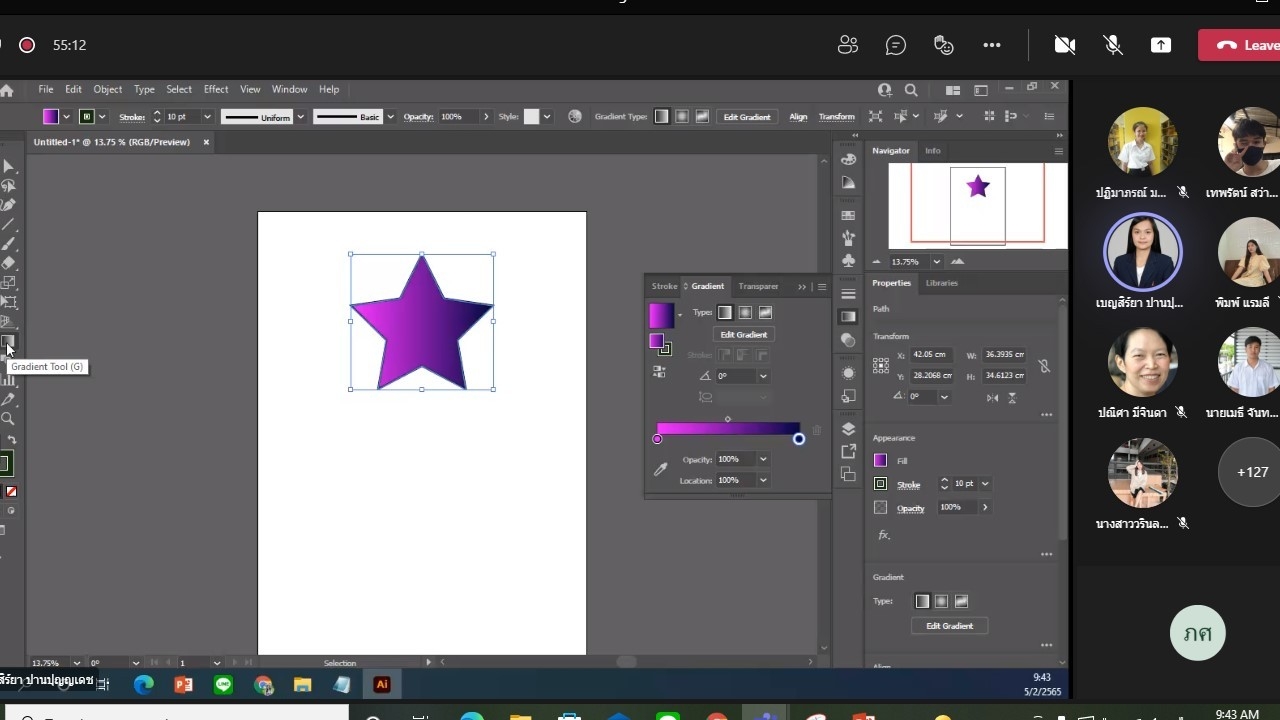
Task: Open more actions ellipsis in meeting bar
Action: [992, 45]
